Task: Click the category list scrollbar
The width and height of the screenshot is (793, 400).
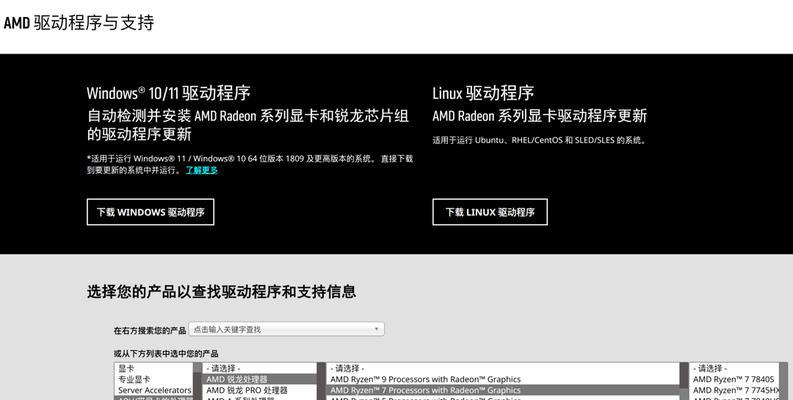Action: pos(197,381)
